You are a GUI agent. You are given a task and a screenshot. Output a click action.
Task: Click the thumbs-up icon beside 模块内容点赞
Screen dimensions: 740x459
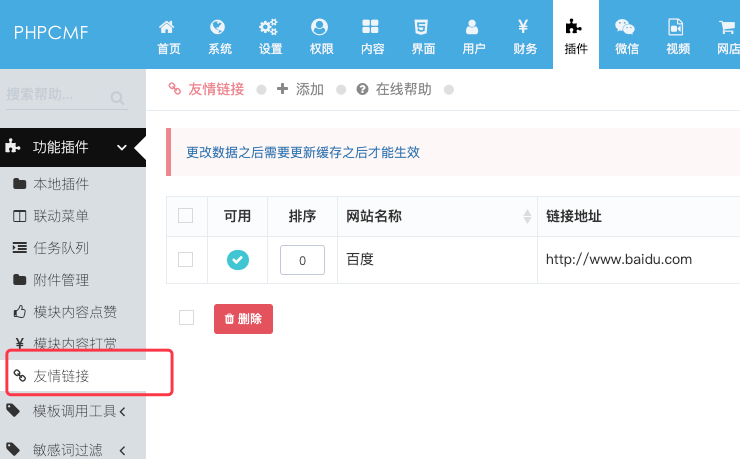pyautogui.click(x=19, y=311)
